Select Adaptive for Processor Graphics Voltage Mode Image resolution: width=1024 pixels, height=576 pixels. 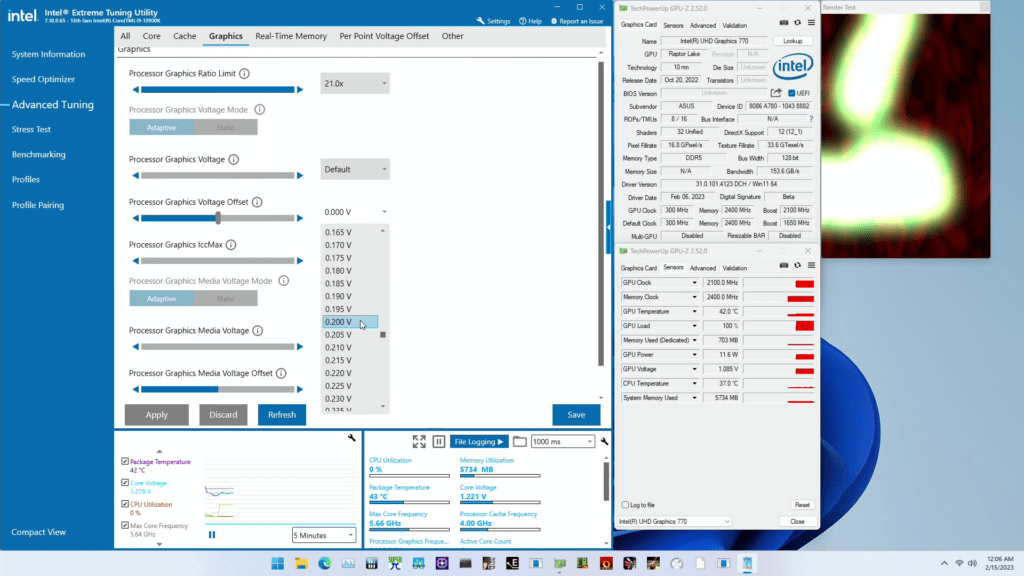point(161,127)
